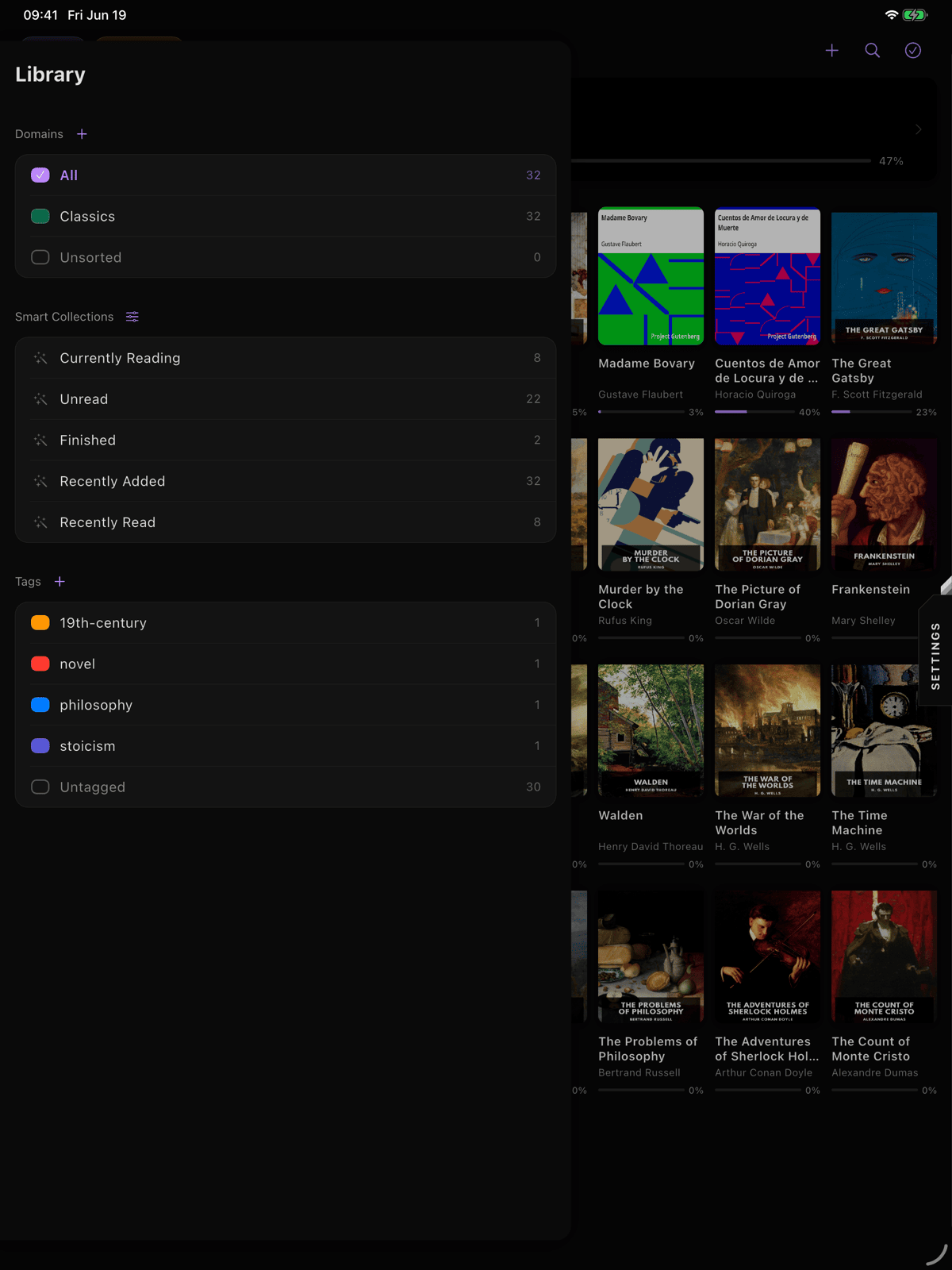Tap the Classics green color swatch

pos(40,216)
